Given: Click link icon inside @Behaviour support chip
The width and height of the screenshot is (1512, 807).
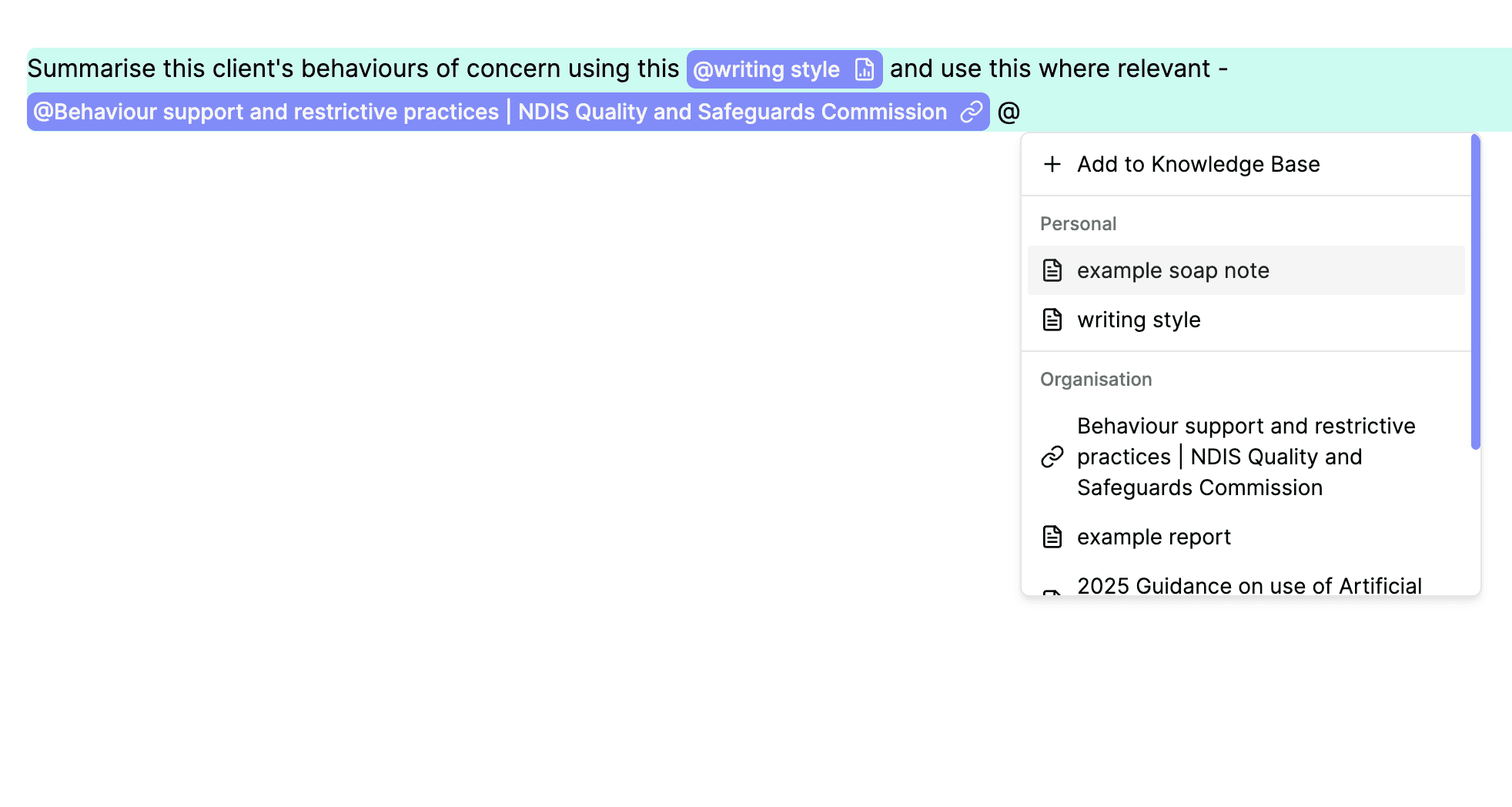Looking at the screenshot, I should (972, 112).
